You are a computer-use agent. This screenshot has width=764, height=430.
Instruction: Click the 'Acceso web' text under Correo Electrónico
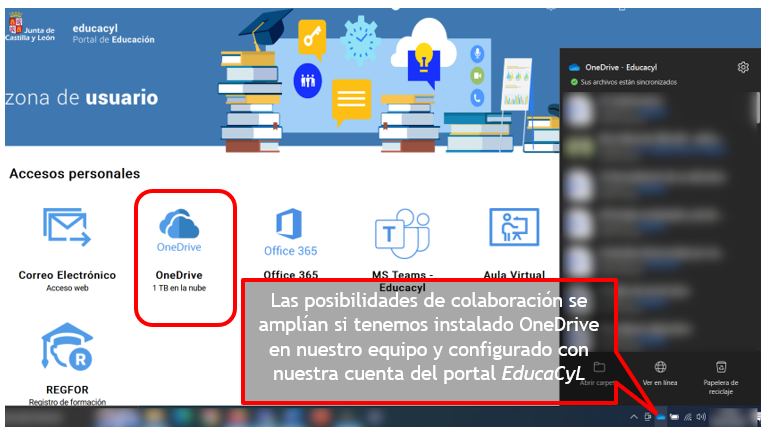[x=67, y=288]
